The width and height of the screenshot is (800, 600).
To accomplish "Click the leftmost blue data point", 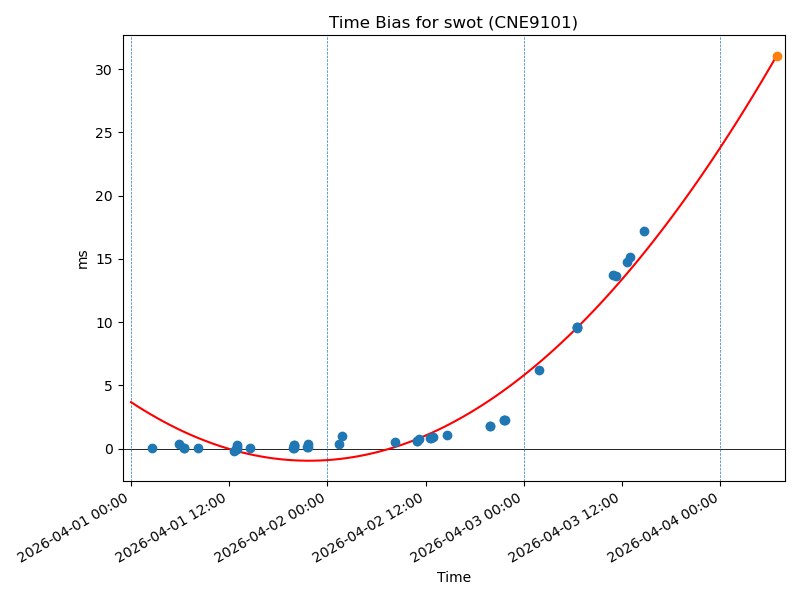I will click(x=152, y=448).
